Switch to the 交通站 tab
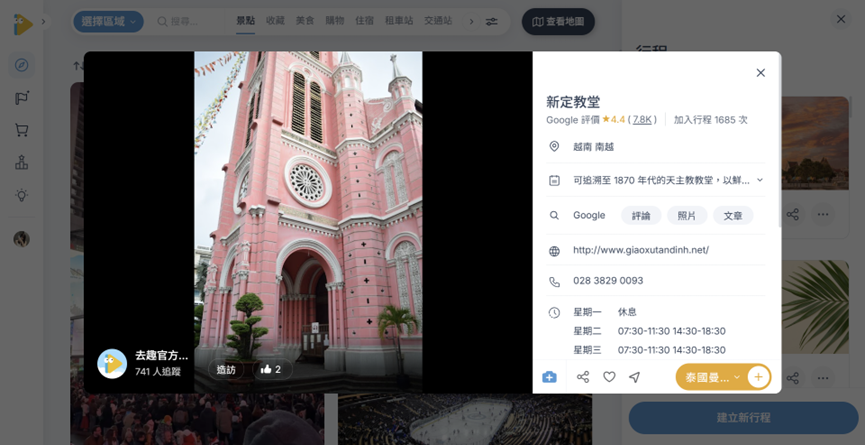Screen dimensions: 865x445 (x=438, y=21)
